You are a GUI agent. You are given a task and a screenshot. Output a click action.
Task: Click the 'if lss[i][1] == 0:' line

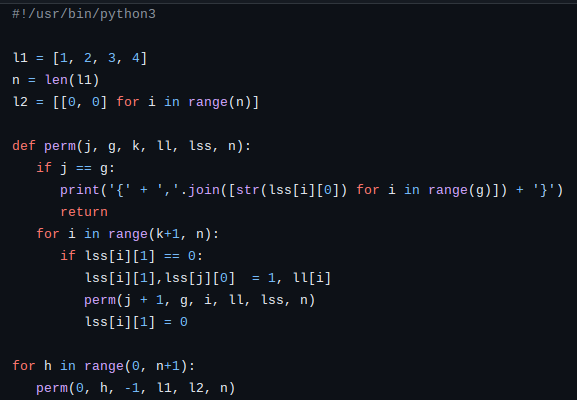[132, 256]
